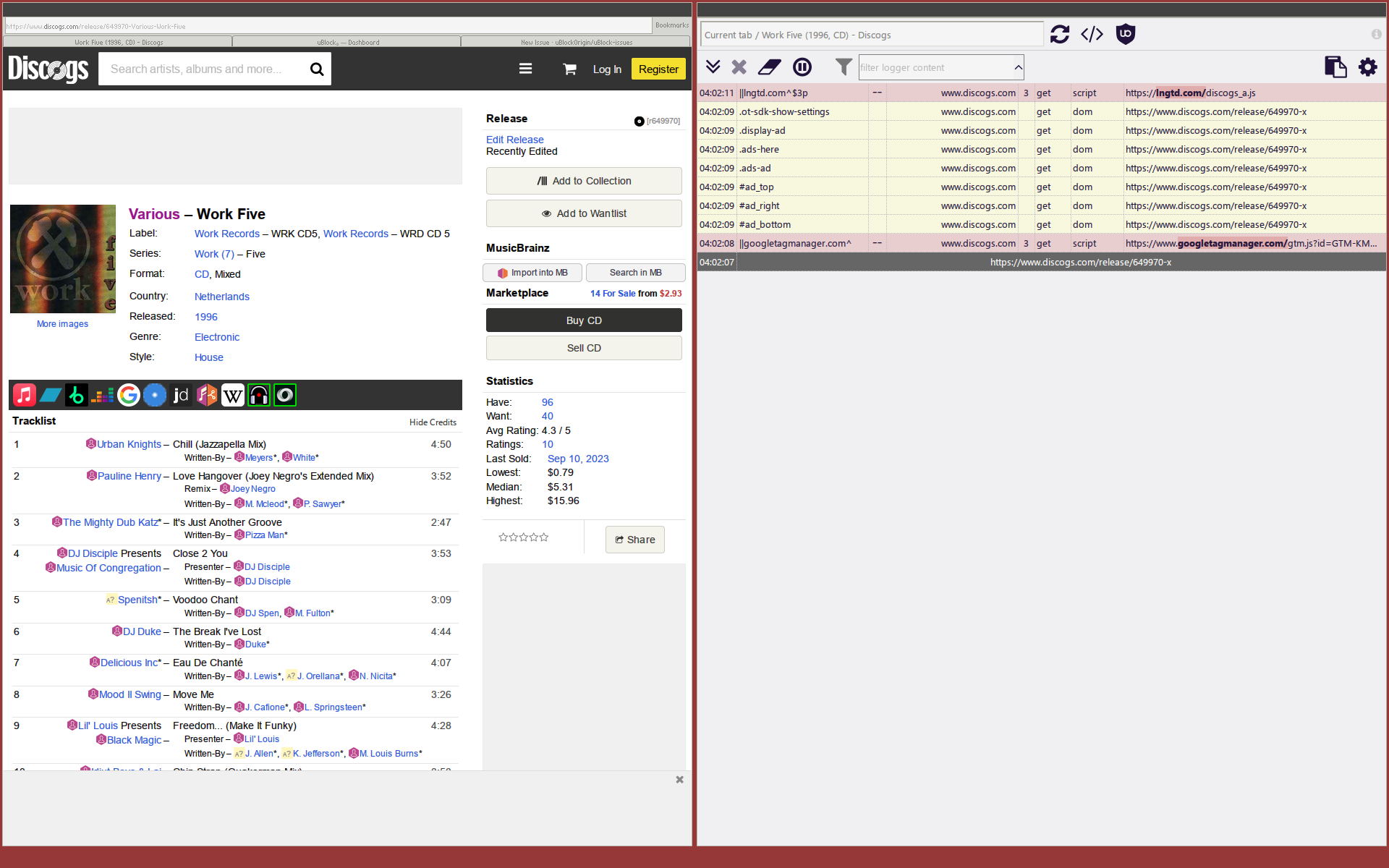Open the Wikipedia icon

point(232,395)
